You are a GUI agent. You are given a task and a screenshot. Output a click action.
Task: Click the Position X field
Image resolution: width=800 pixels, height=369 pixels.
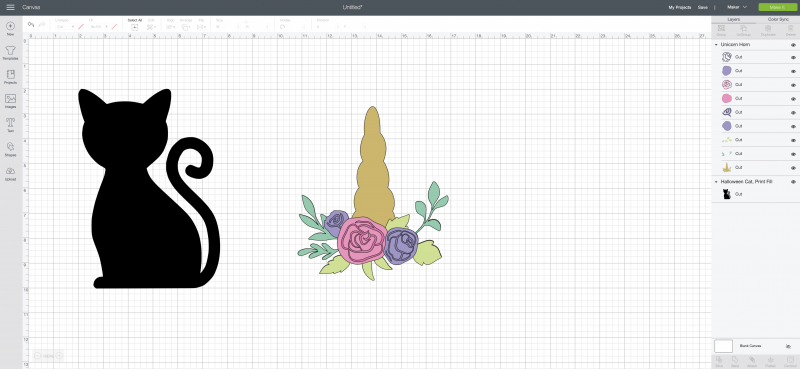[x=328, y=27]
